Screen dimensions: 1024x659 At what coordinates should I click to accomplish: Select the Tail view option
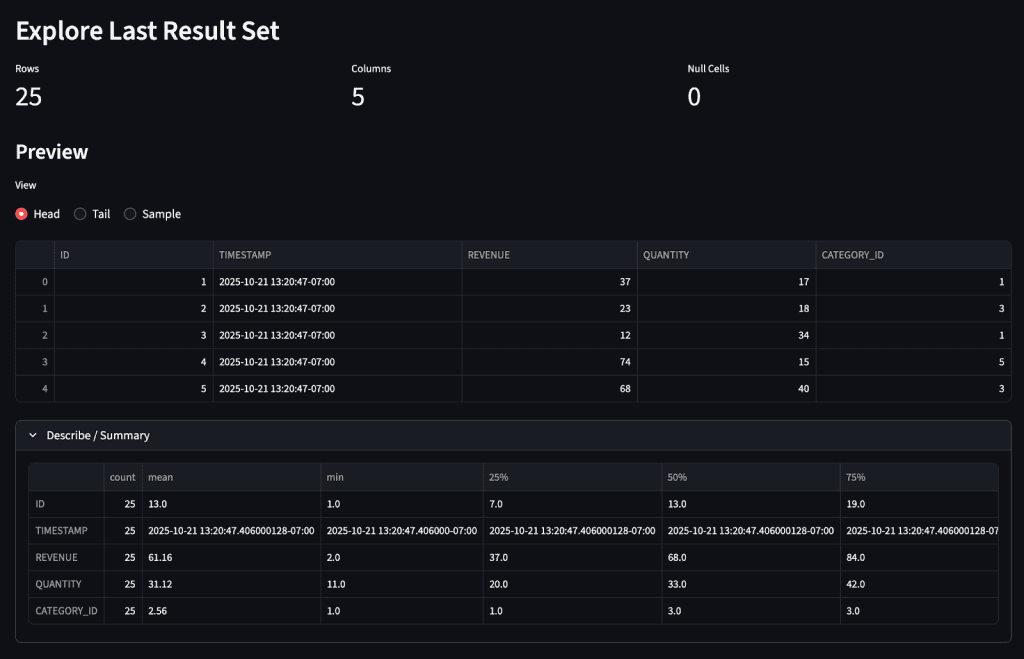81,214
